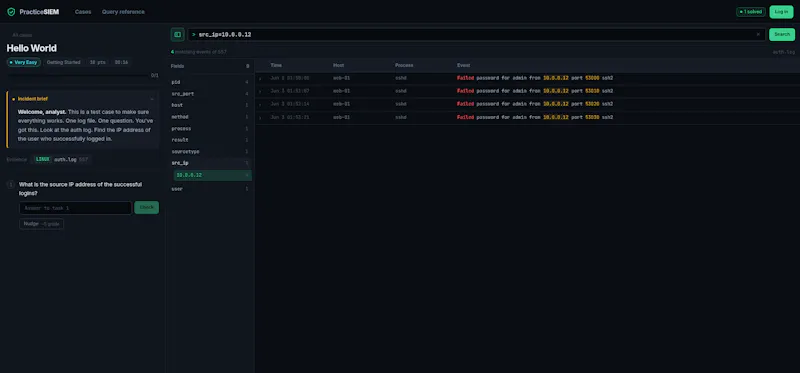Expand the user field
The height and width of the screenshot is (373, 800).
pos(210,189)
